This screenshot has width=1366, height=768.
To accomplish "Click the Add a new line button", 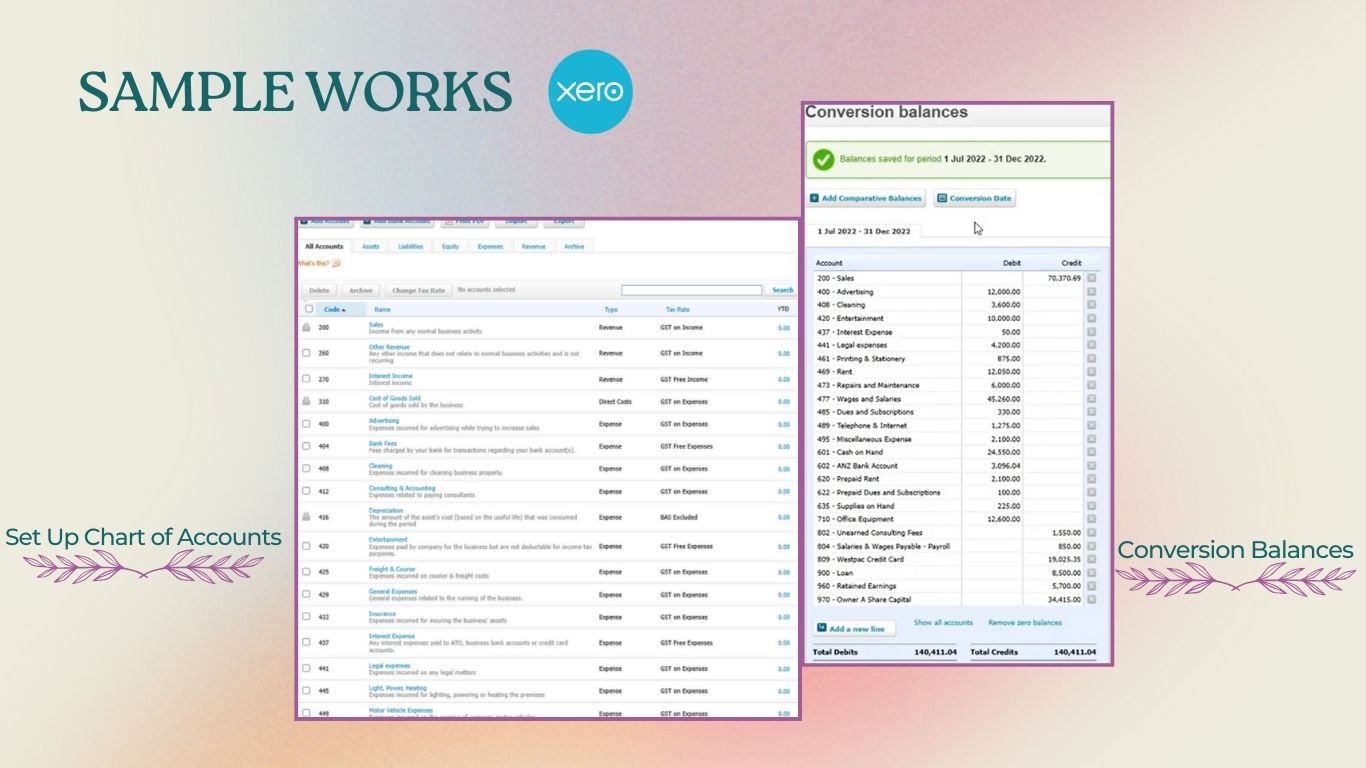I will (855, 628).
